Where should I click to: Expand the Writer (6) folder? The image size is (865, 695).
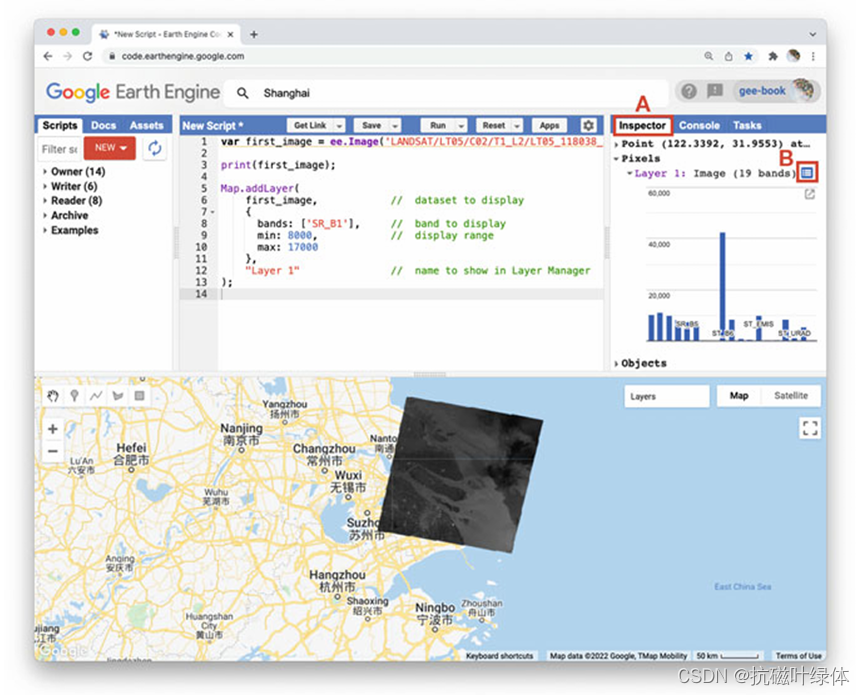point(45,186)
